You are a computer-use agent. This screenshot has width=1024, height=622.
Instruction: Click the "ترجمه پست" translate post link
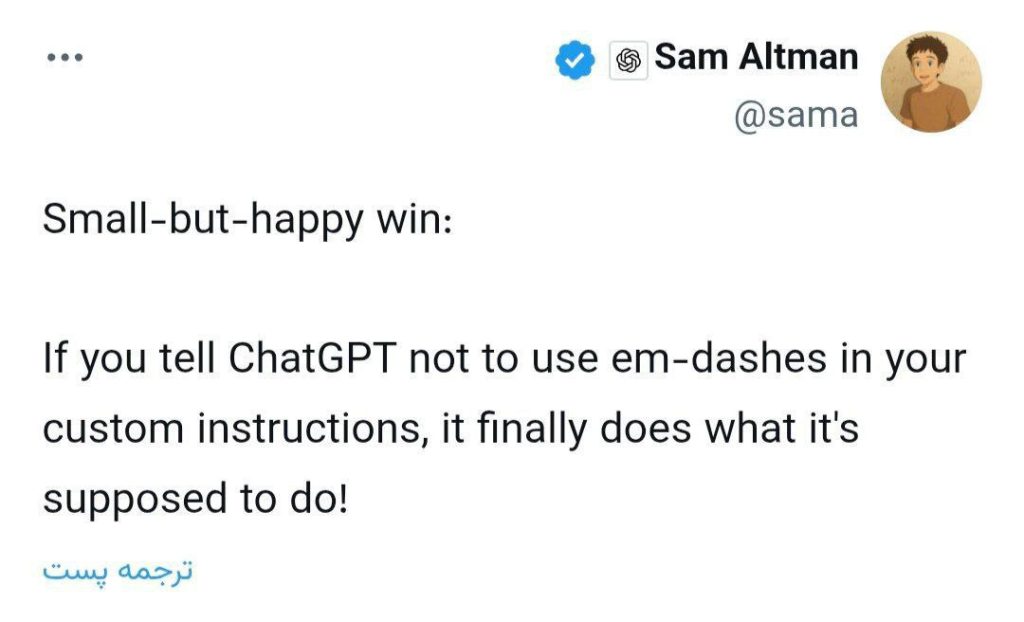(117, 571)
